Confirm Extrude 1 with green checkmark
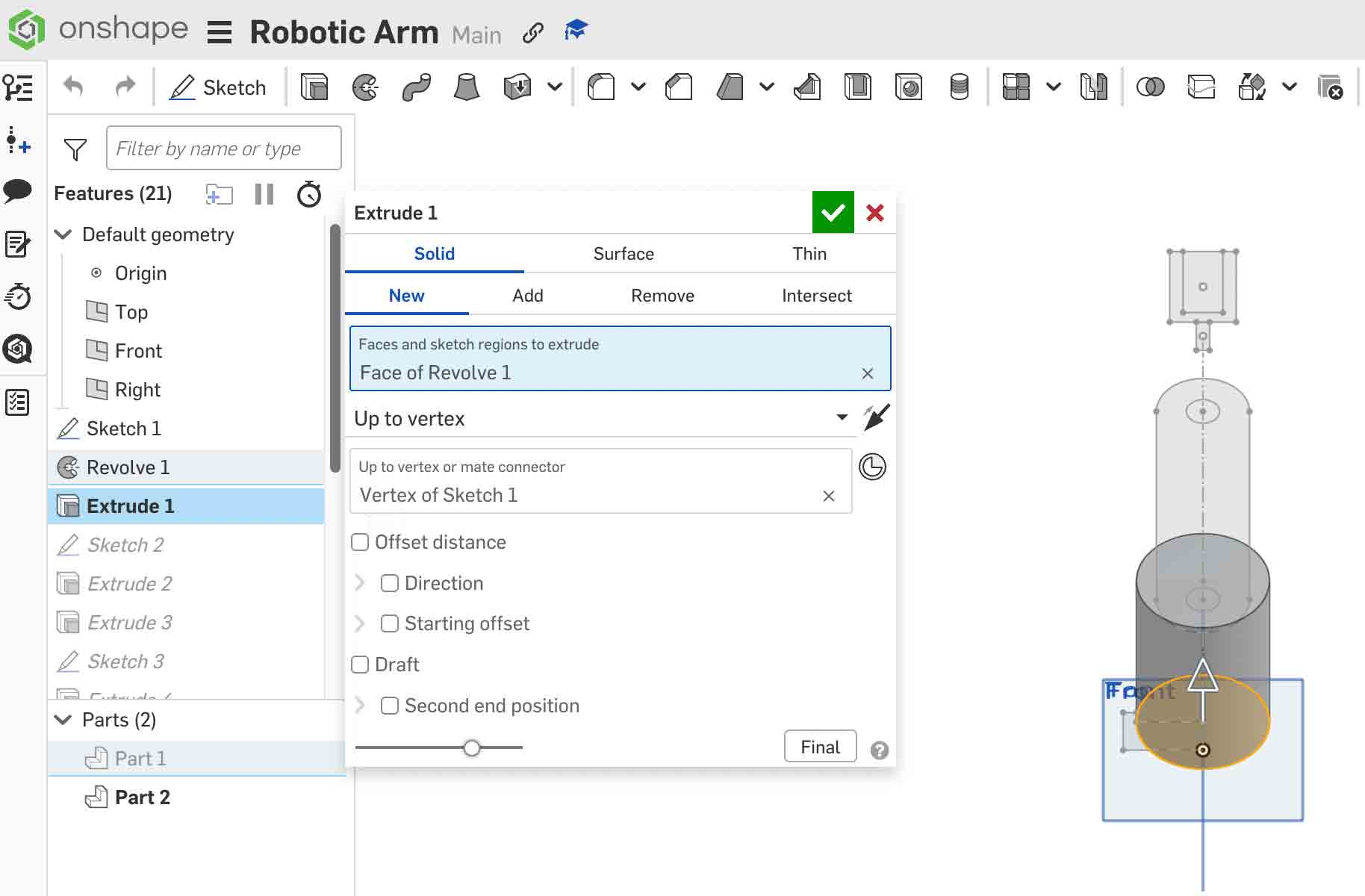Screen dimensions: 1365x896 [x=833, y=212]
